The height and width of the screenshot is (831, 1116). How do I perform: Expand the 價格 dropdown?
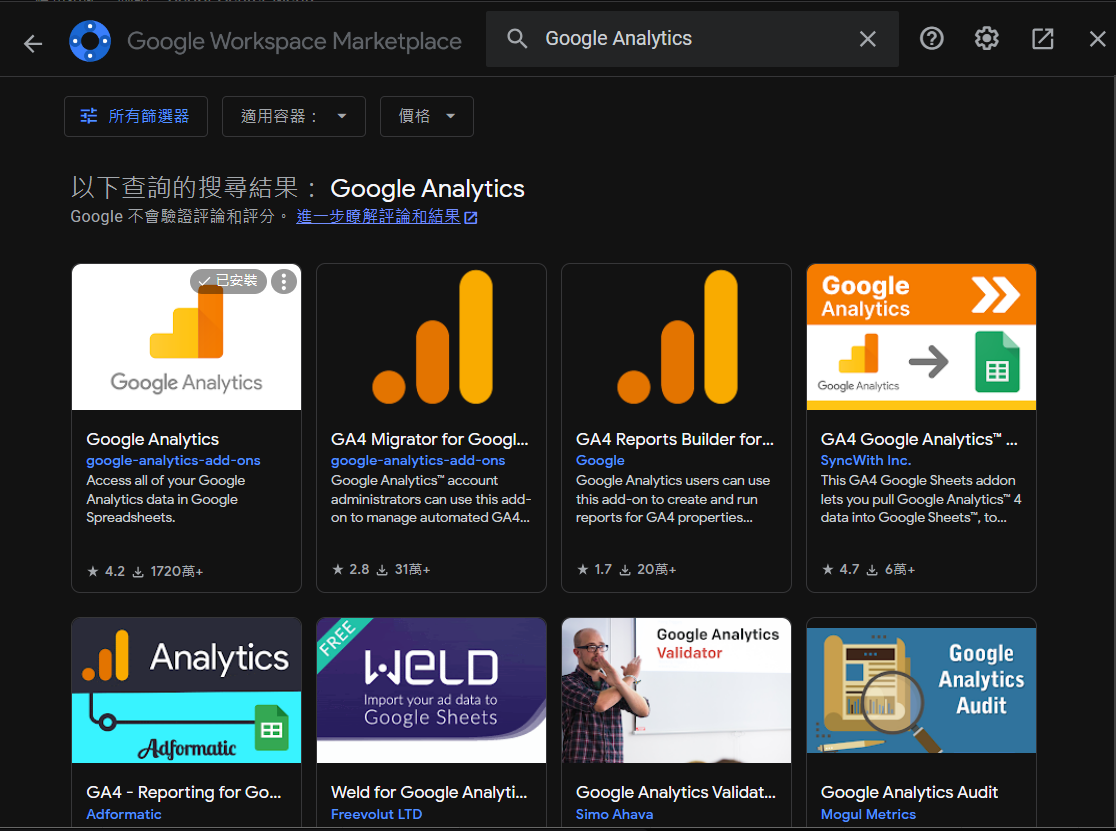click(x=426, y=116)
